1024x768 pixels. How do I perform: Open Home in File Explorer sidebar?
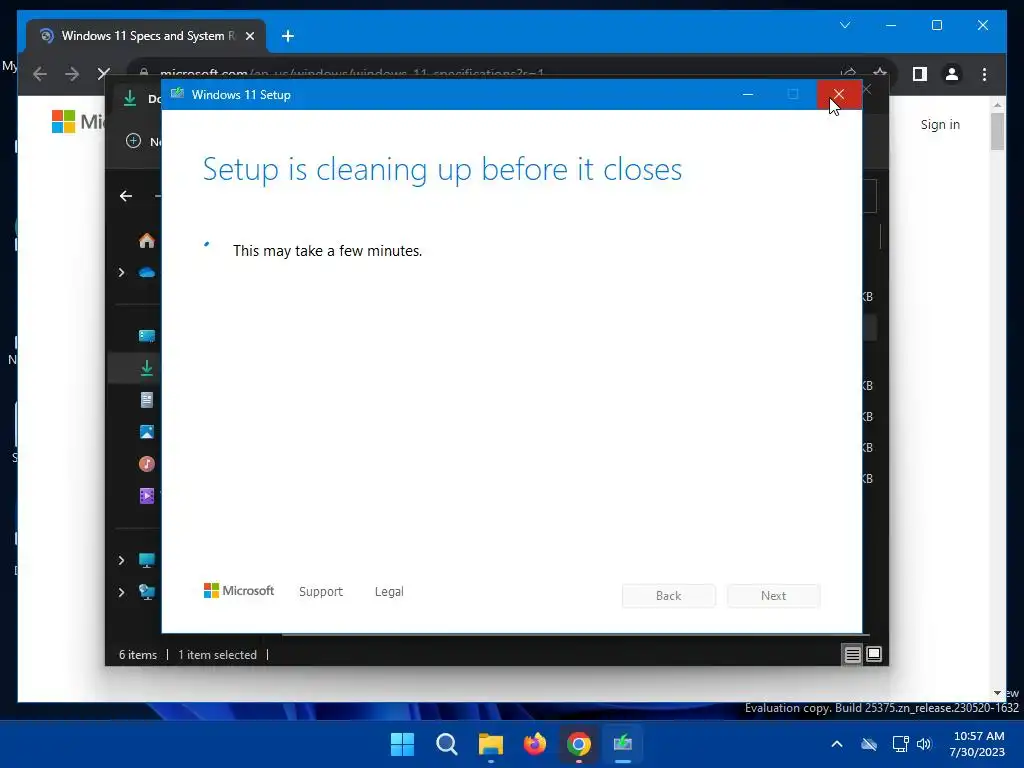point(146,240)
